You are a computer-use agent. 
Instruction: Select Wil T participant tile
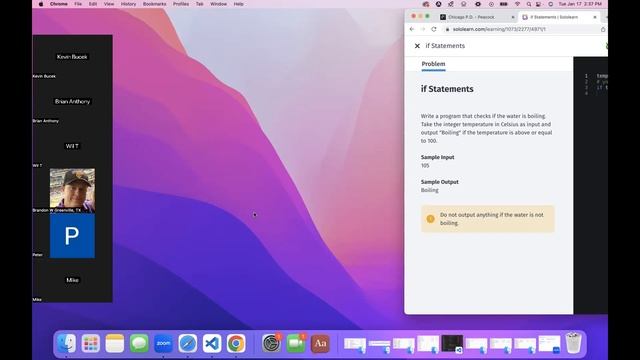(72, 146)
